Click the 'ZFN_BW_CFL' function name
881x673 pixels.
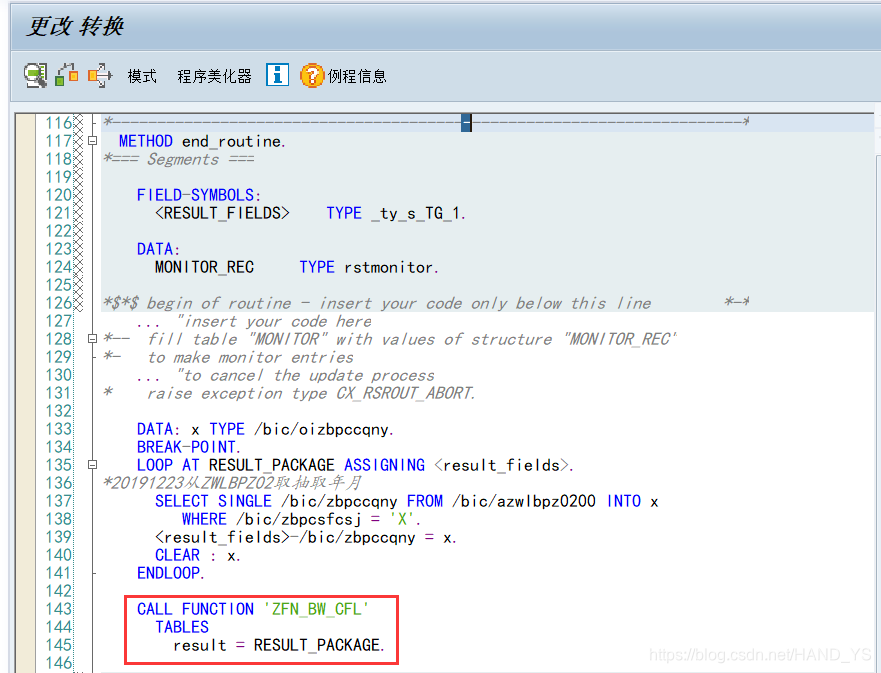click(x=316, y=609)
